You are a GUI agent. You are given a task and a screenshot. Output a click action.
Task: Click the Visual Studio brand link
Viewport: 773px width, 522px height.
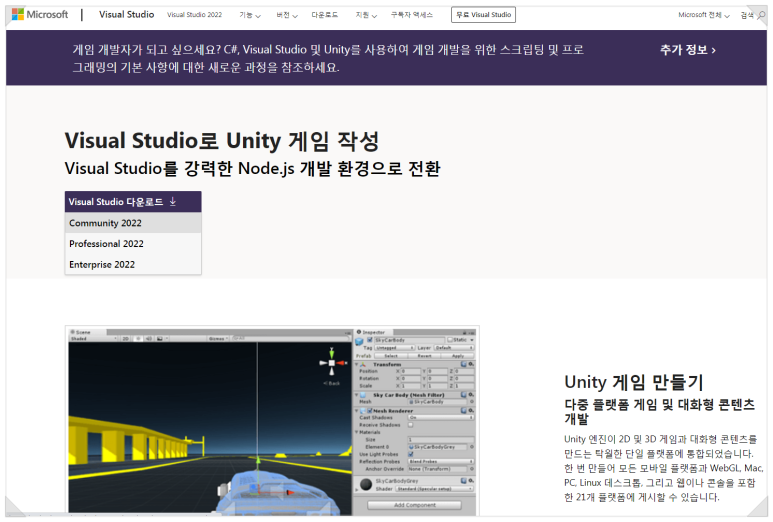coord(126,14)
